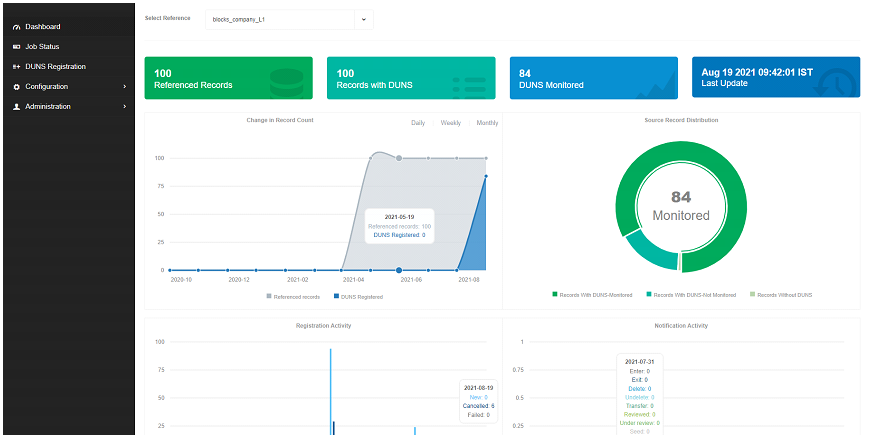Screen dimensions: 870x437
Task: Click the blocks_company_L1 reference field
Action: 280,19
